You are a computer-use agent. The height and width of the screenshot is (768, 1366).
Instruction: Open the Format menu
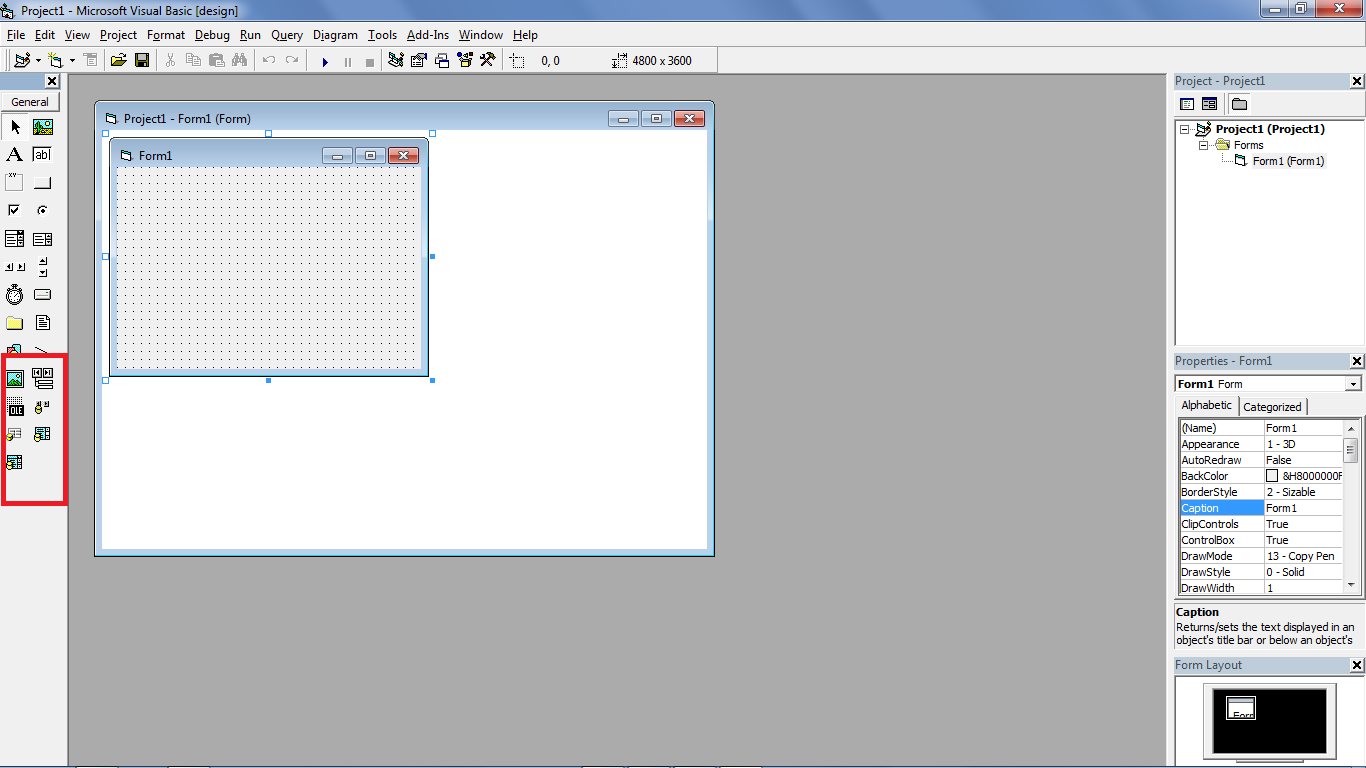166,35
